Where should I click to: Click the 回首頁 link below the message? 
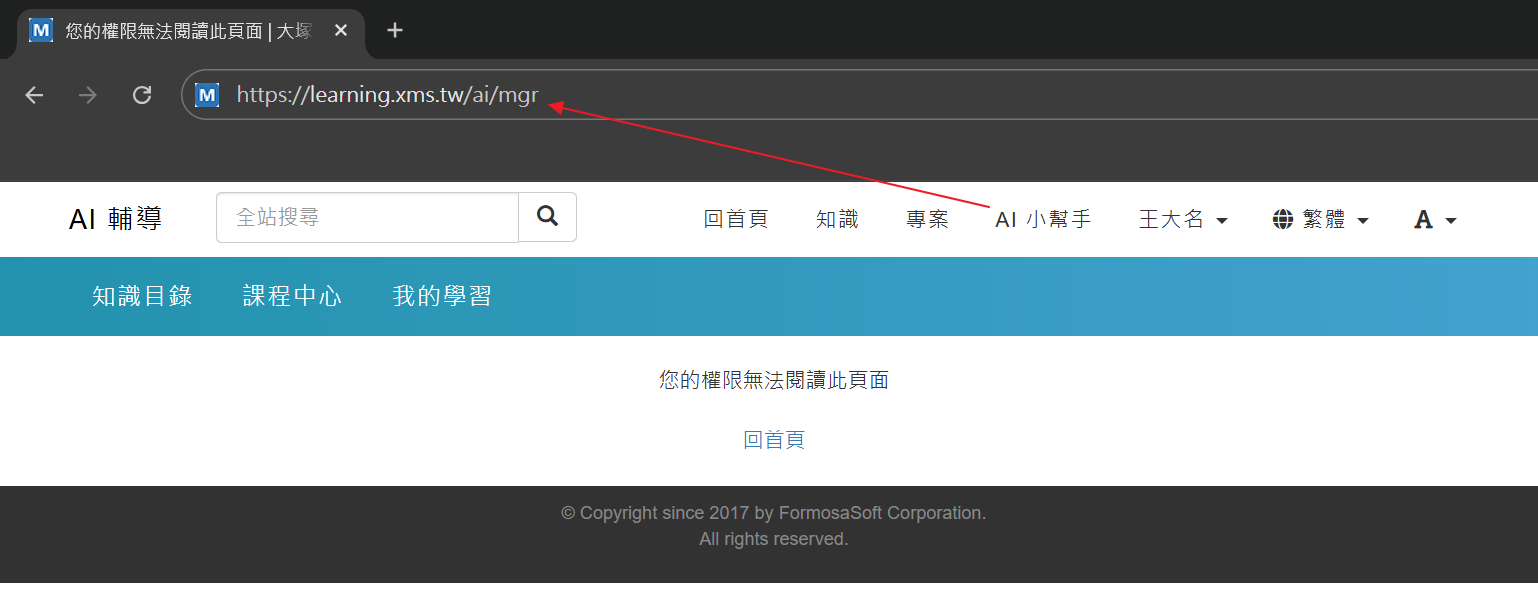coord(774,440)
